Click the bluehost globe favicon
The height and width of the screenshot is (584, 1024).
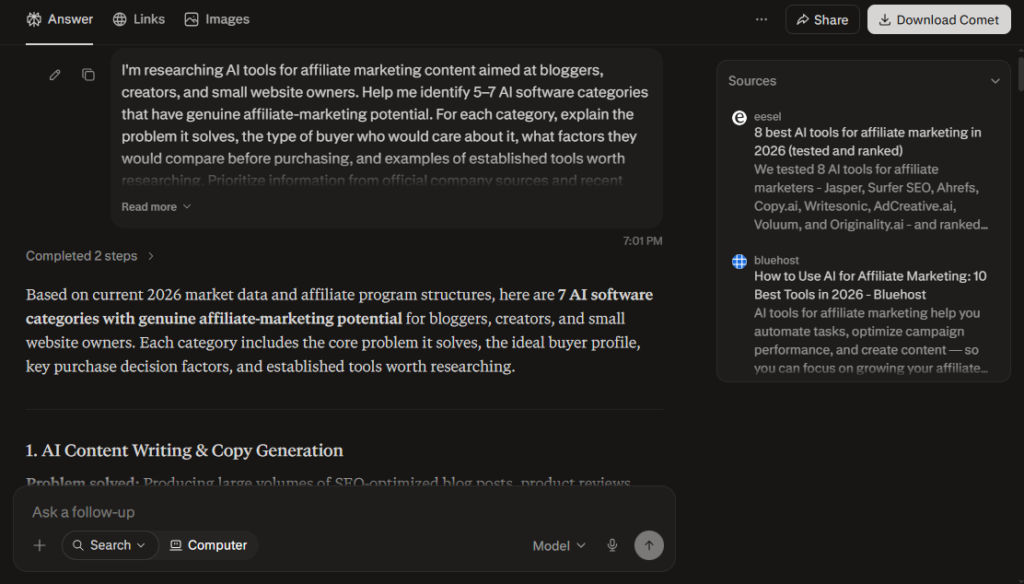[739, 261]
